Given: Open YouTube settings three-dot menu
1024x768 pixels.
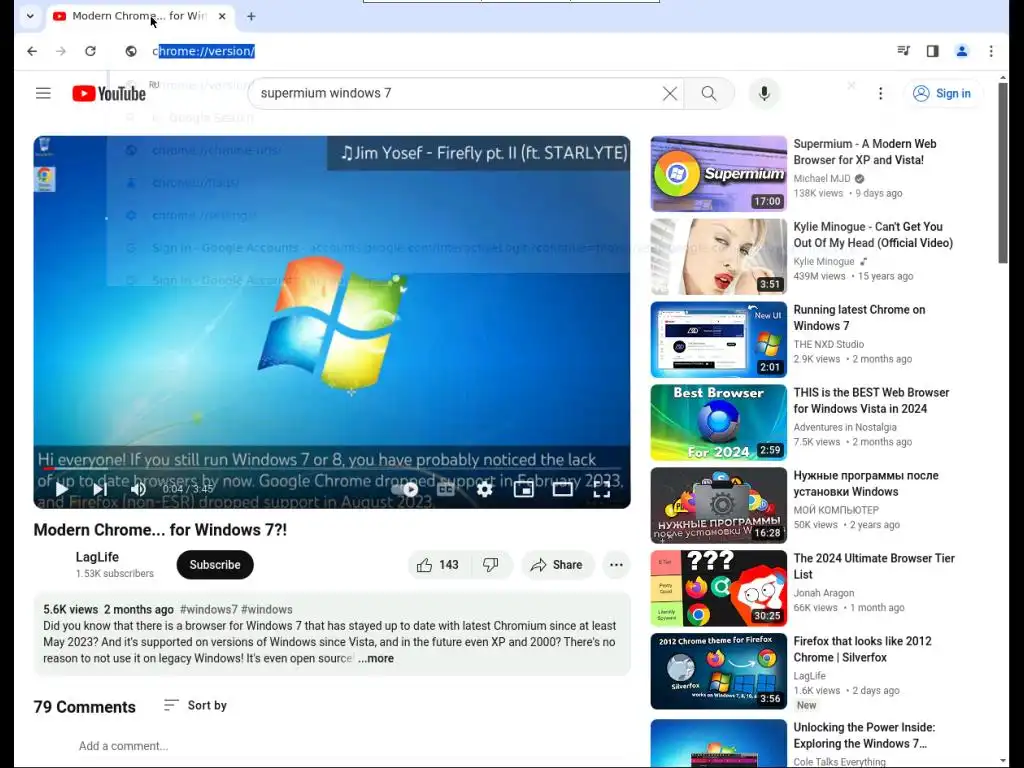Looking at the screenshot, I should coord(880,93).
